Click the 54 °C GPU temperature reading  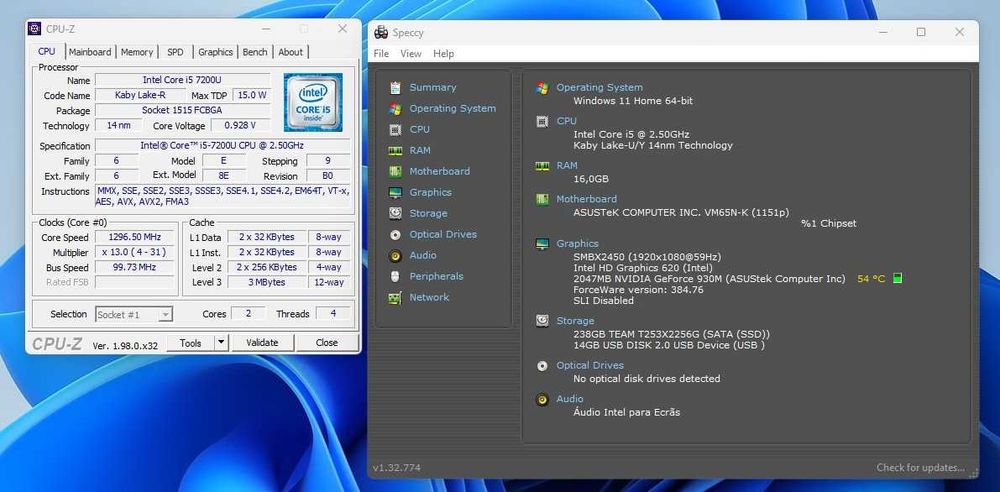tap(871, 279)
